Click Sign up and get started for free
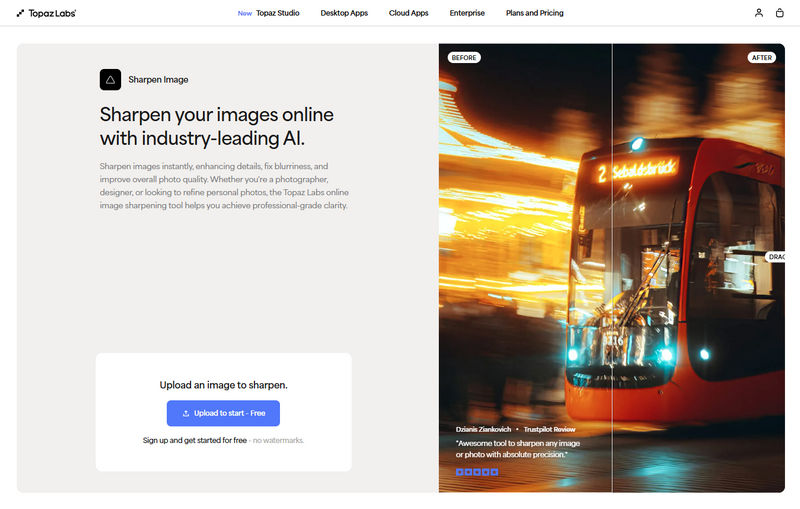 click(x=193, y=440)
